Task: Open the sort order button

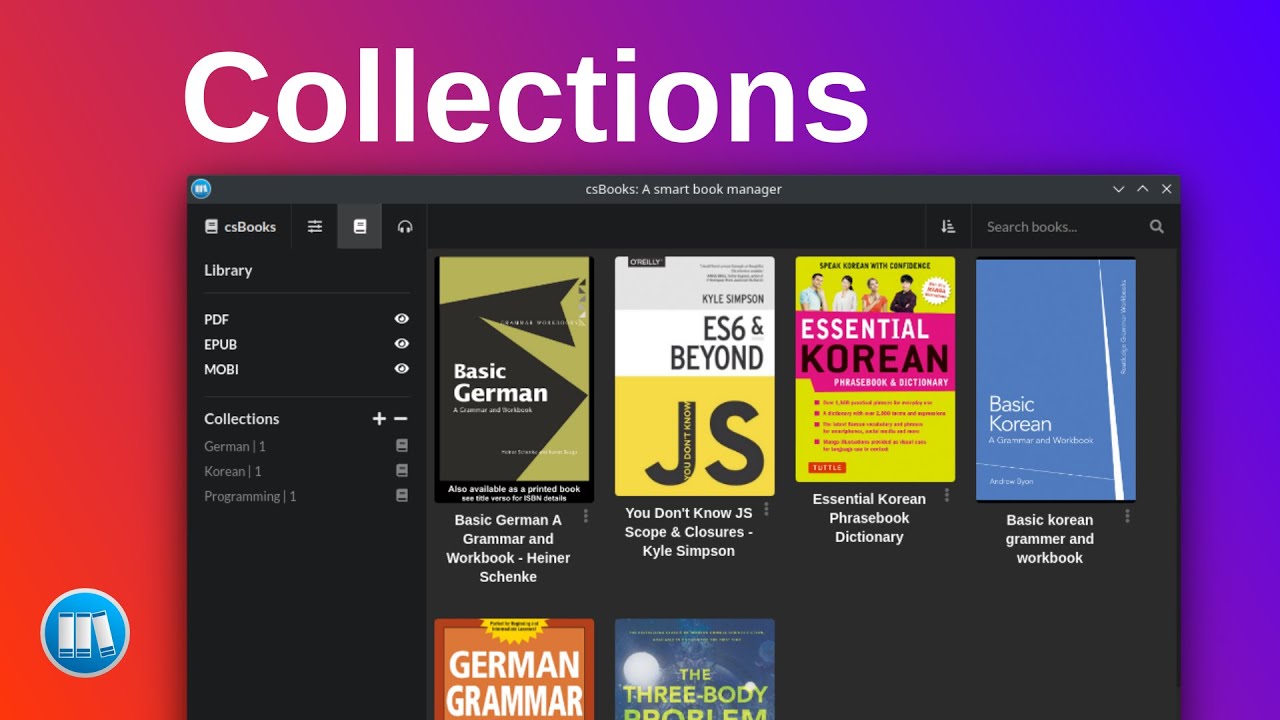Action: [x=948, y=226]
